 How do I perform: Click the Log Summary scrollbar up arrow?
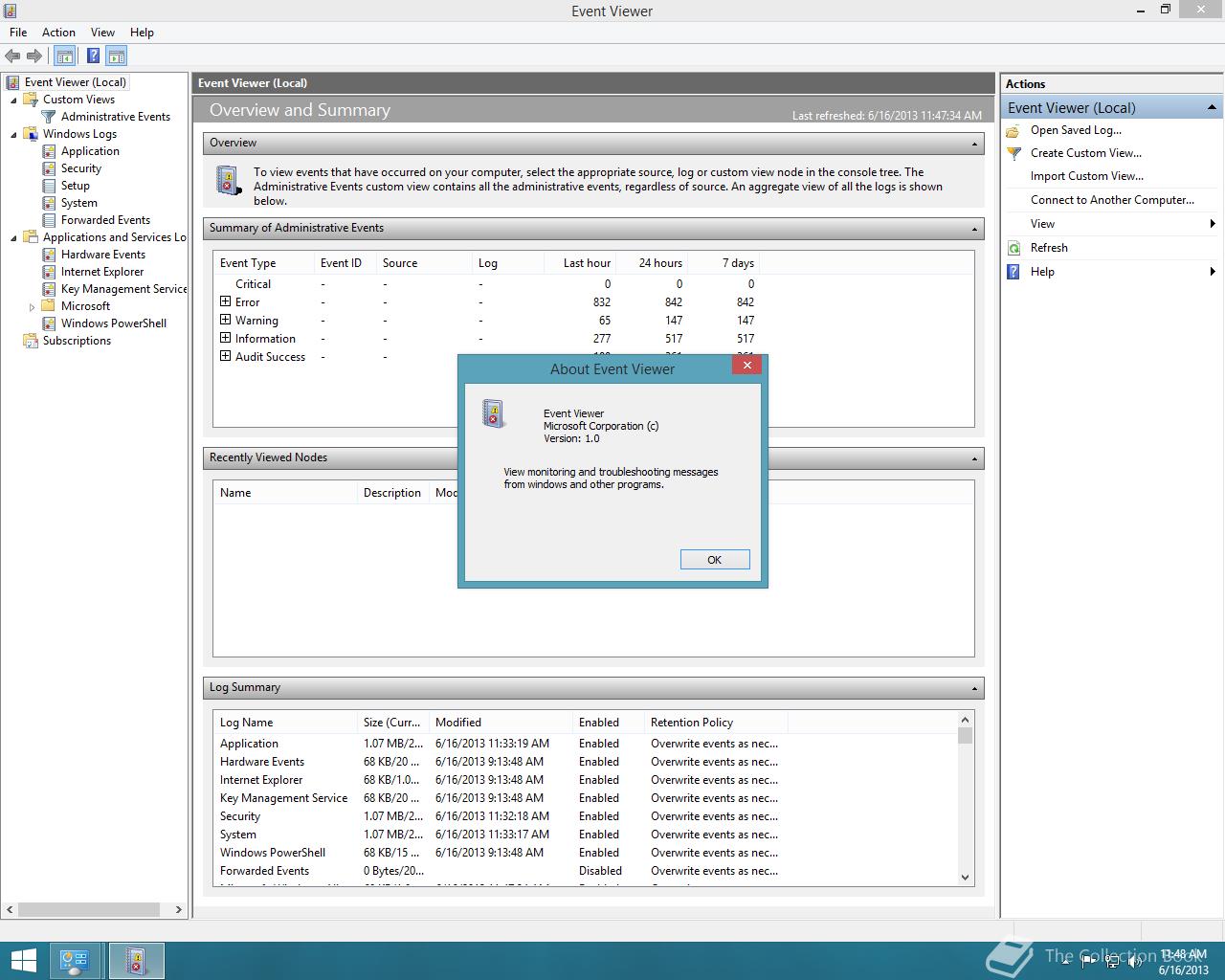point(965,719)
